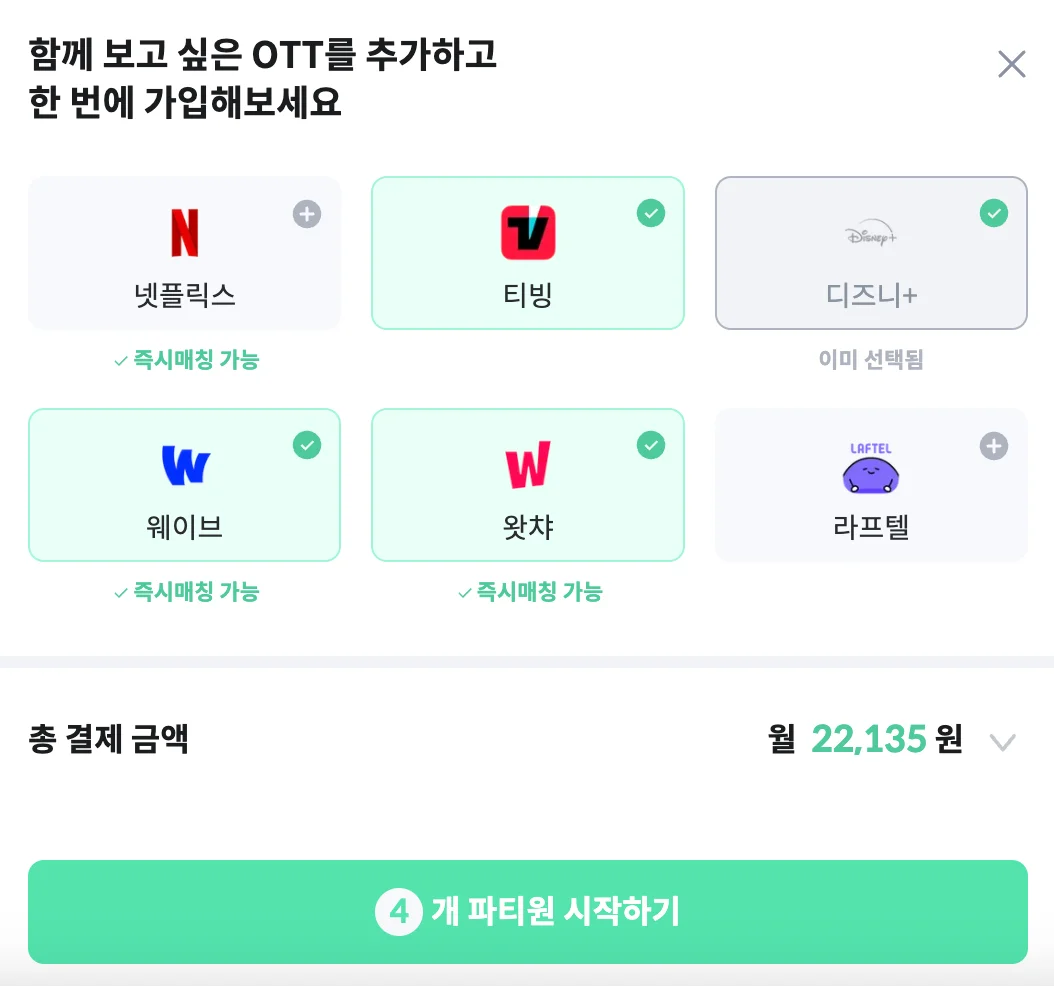
Task: Click the plus icon on the Netflix card
Action: point(307,214)
